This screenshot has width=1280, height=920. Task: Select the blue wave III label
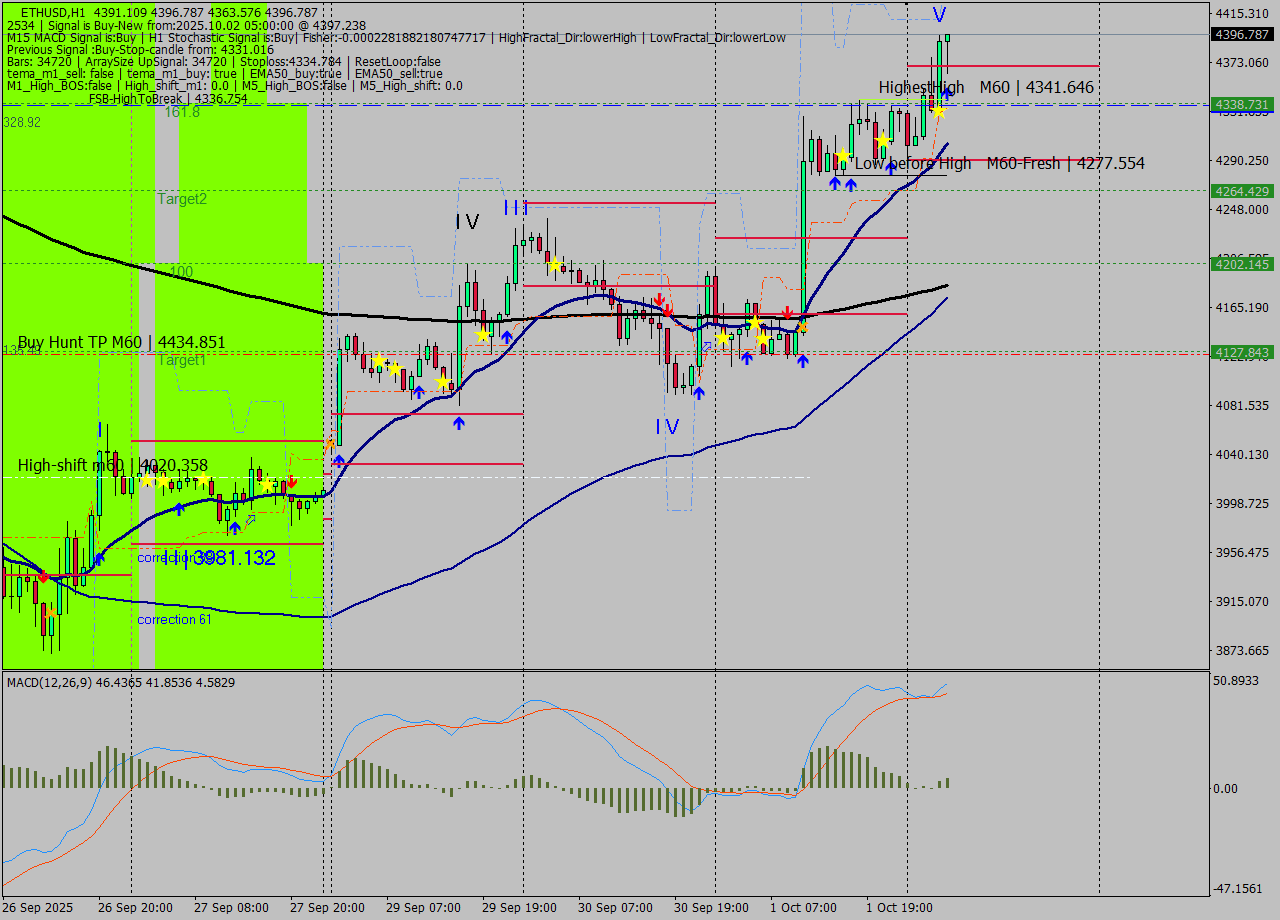coord(516,208)
